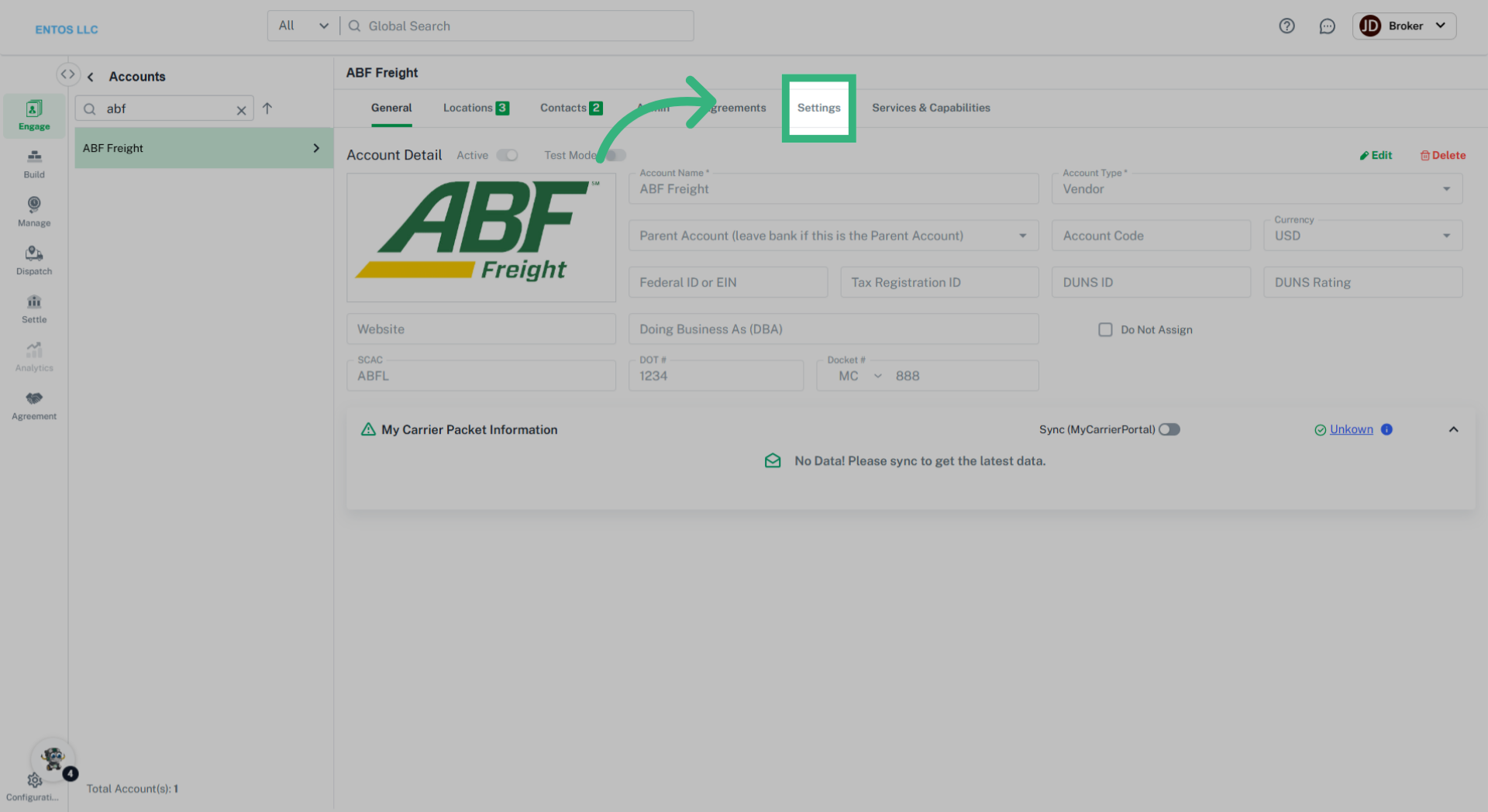Click the help question mark icon

coord(1286,26)
